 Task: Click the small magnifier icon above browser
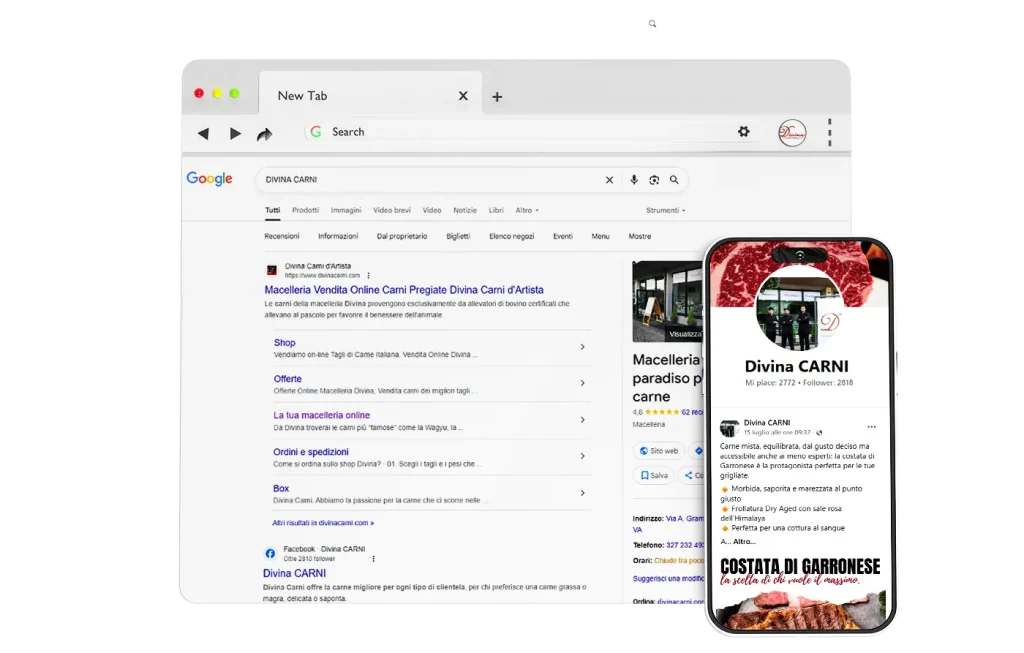click(x=652, y=24)
